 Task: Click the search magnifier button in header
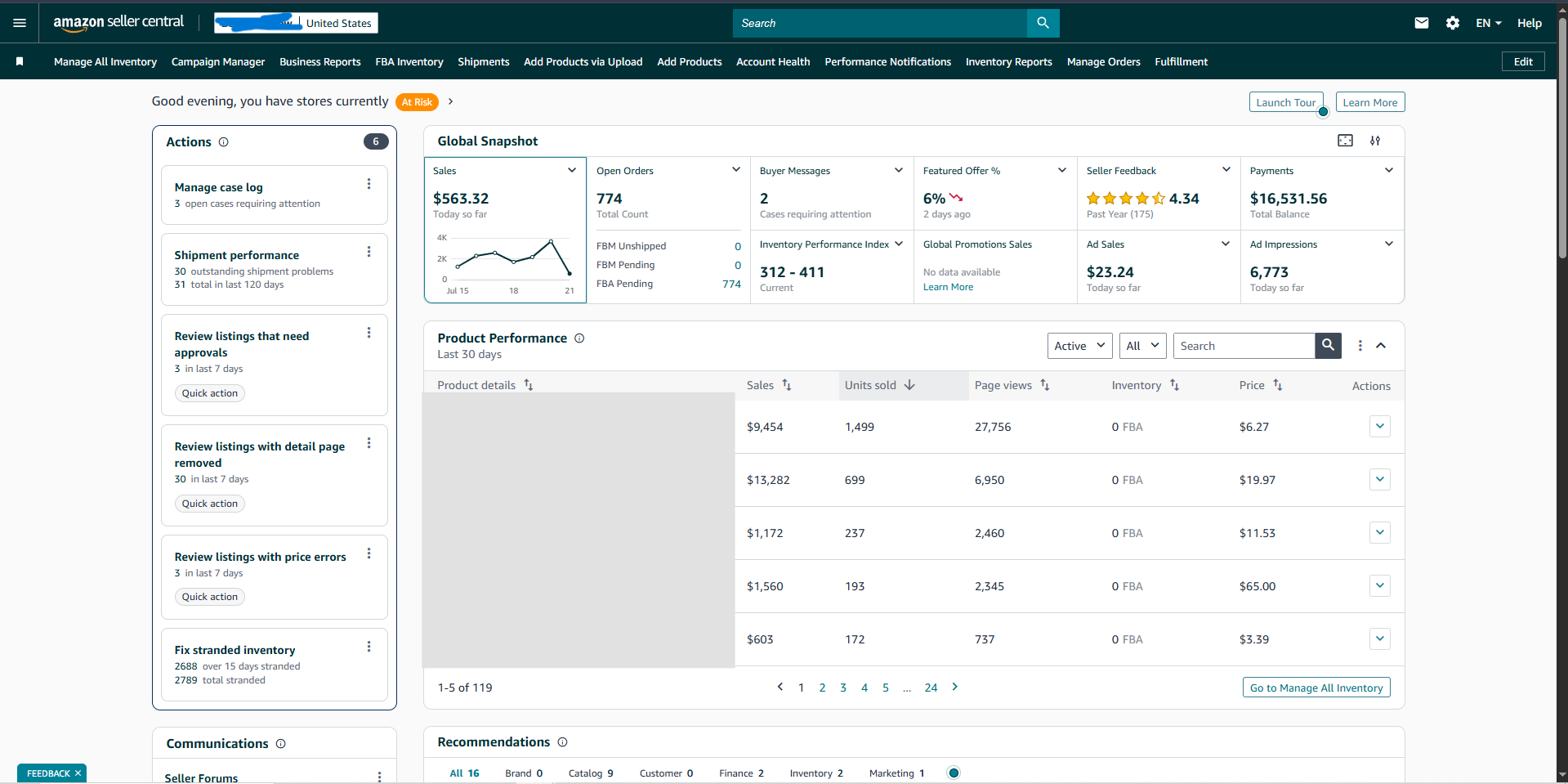(1043, 23)
